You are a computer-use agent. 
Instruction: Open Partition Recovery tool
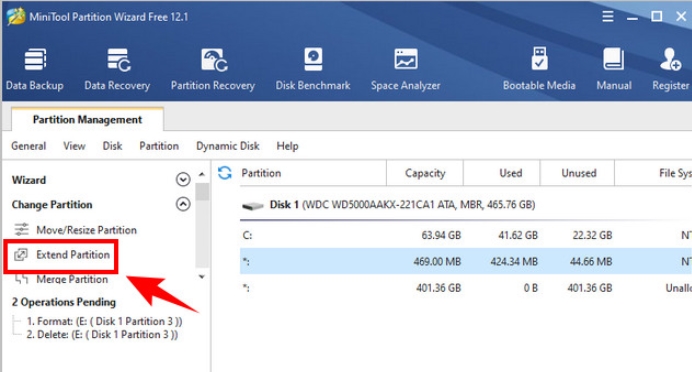click(213, 69)
